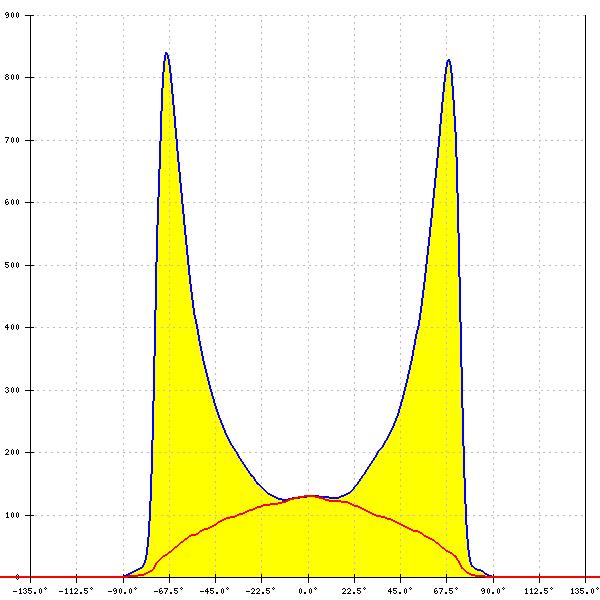This screenshot has height=600, width=600.
Task: Click the 300 y-axis label
Action: pyautogui.click(x=12, y=390)
